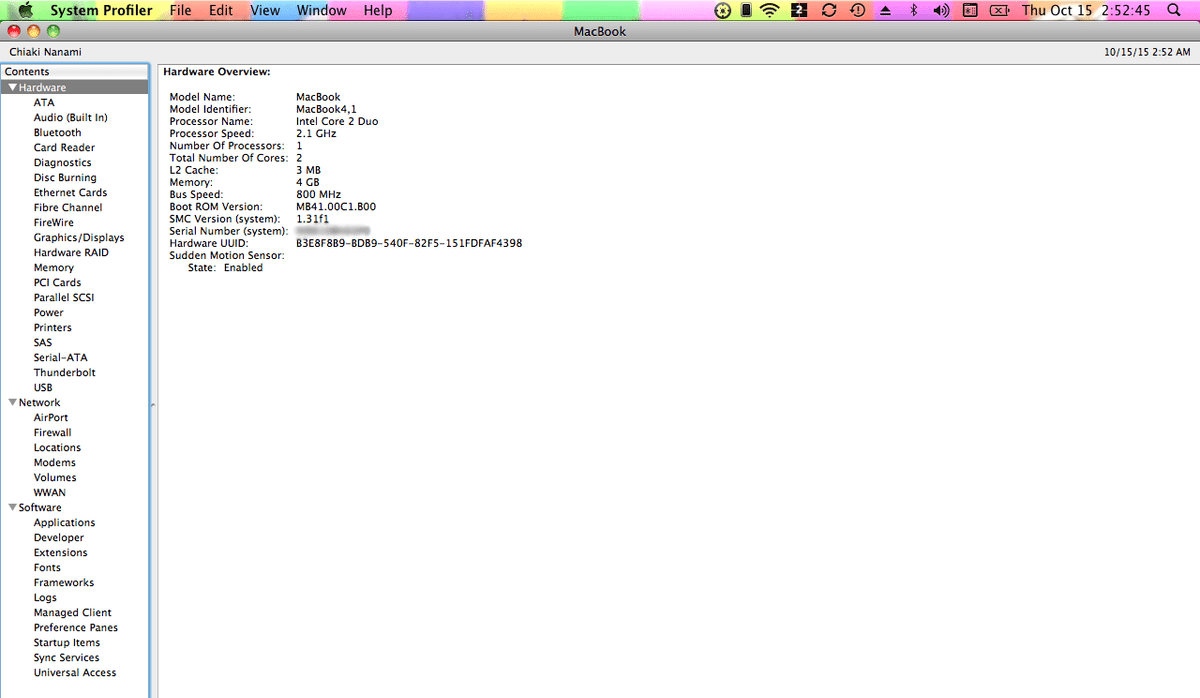The width and height of the screenshot is (1200, 698).
Task: Select Startup Items under Software
Action: point(67,643)
